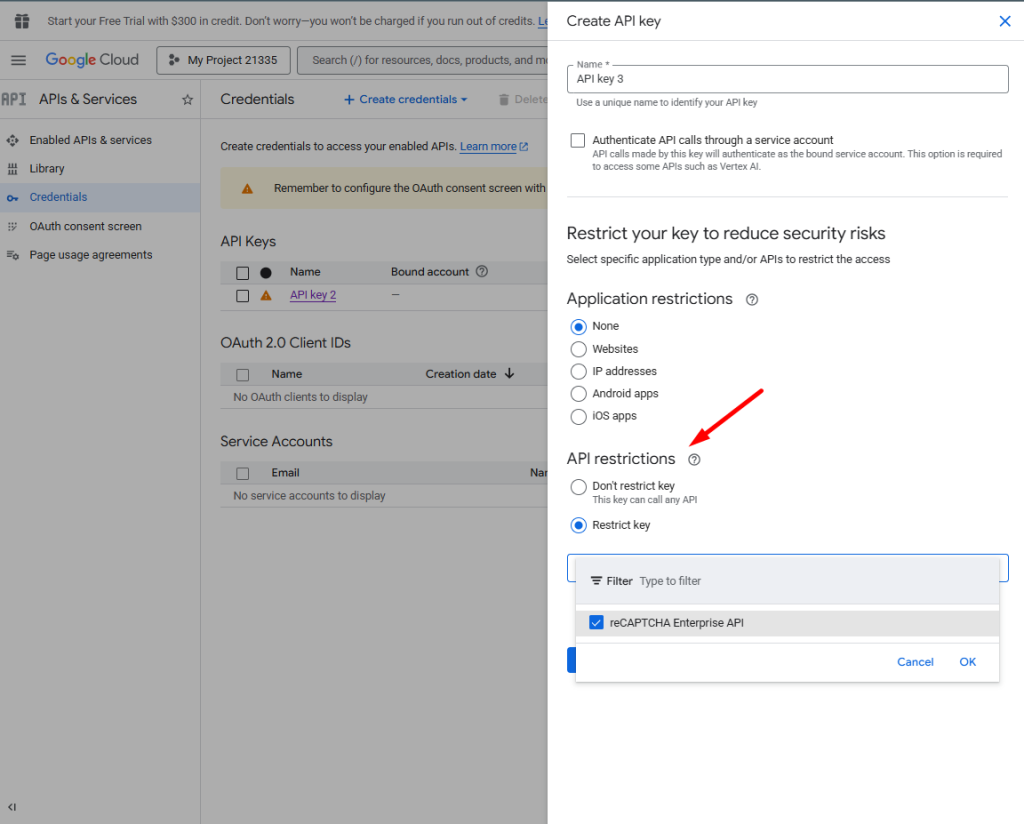The image size is (1024, 824).
Task: Select the Websites application restriction
Action: pos(579,349)
